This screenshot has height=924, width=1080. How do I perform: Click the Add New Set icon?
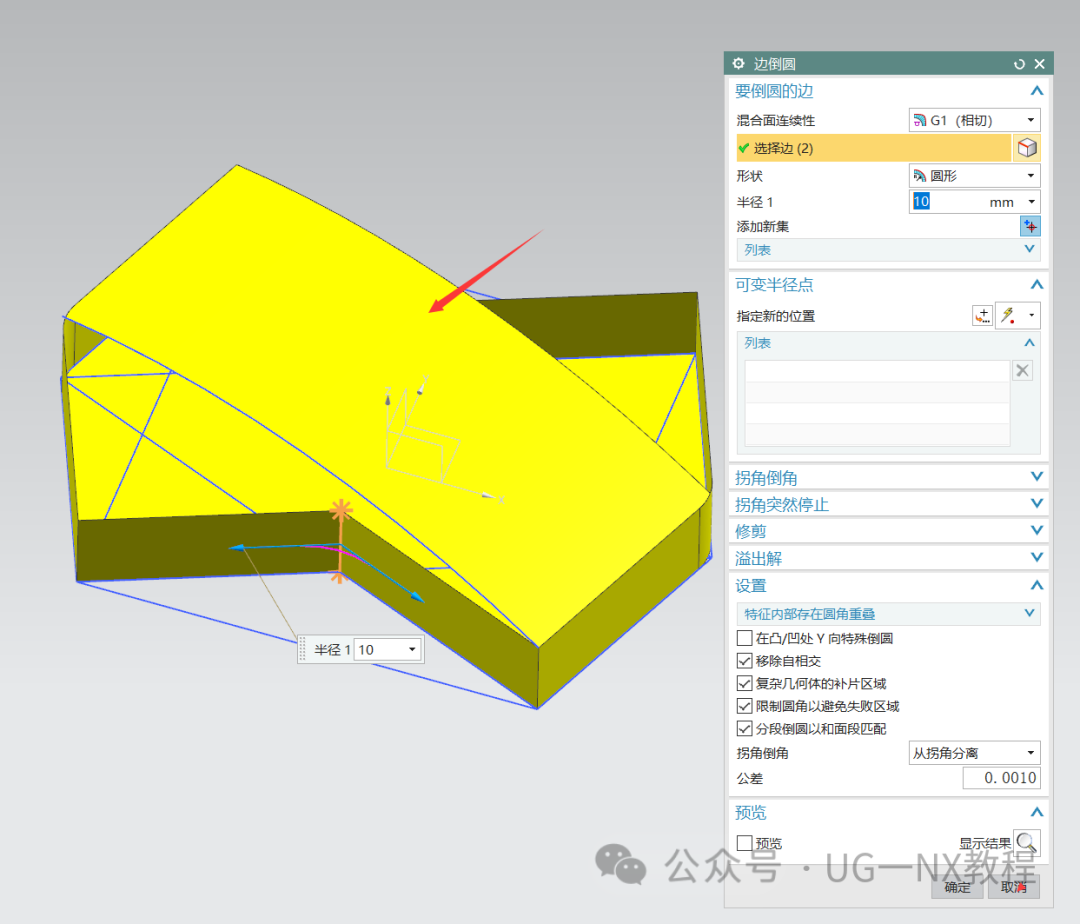click(x=1030, y=226)
